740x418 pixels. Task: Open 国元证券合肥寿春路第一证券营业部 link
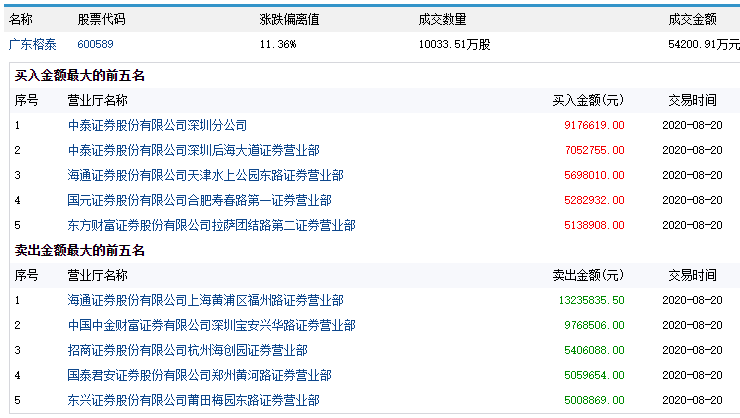[200, 200]
